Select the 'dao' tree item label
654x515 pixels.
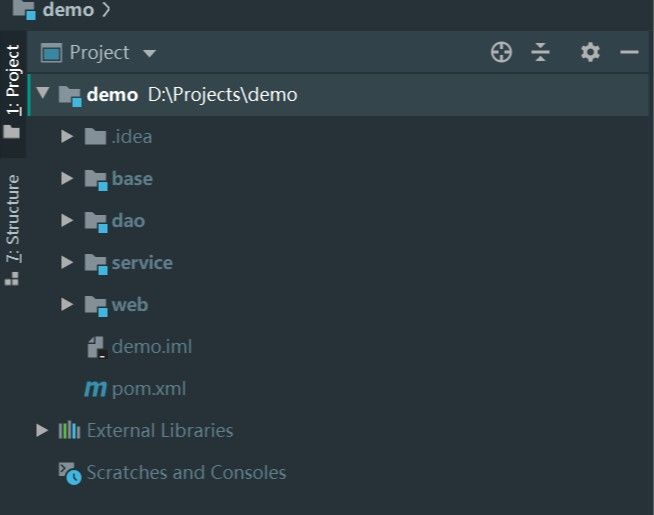tap(128, 221)
